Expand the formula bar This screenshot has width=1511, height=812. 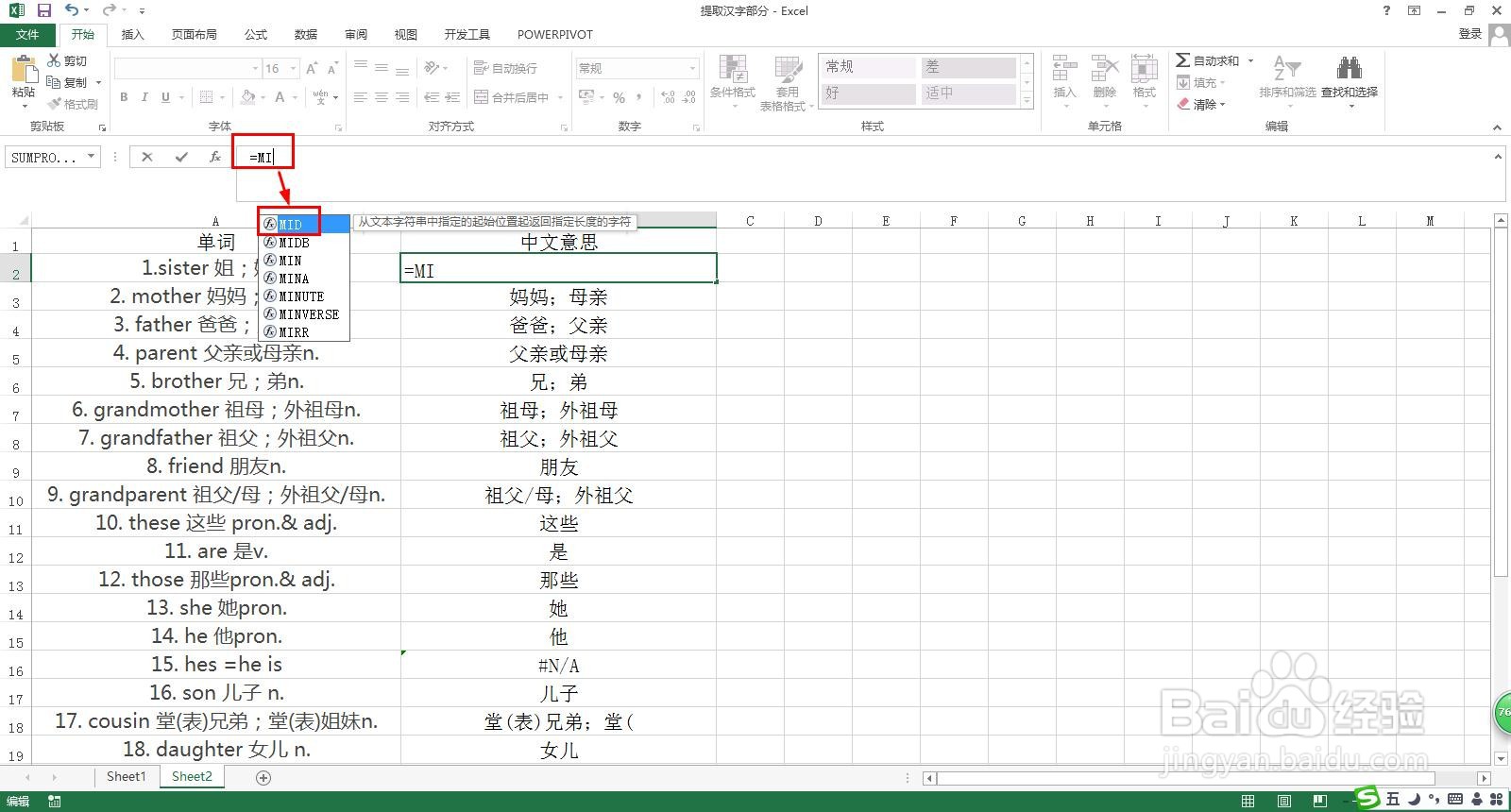pyautogui.click(x=1498, y=157)
